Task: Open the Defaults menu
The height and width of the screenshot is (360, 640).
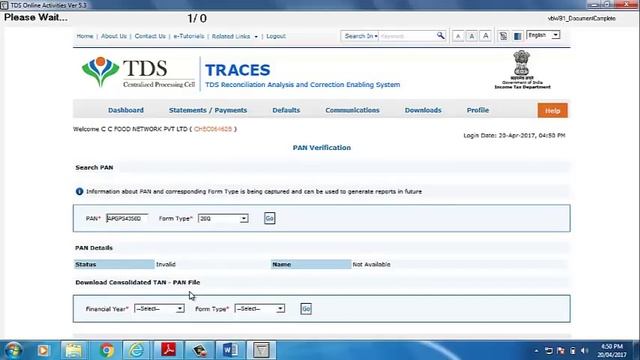Action: coord(286,110)
